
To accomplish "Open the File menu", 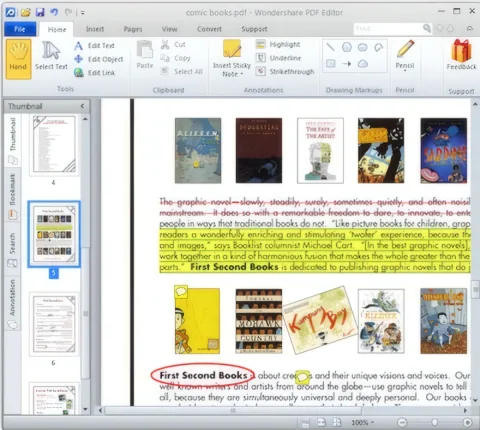I will point(20,29).
